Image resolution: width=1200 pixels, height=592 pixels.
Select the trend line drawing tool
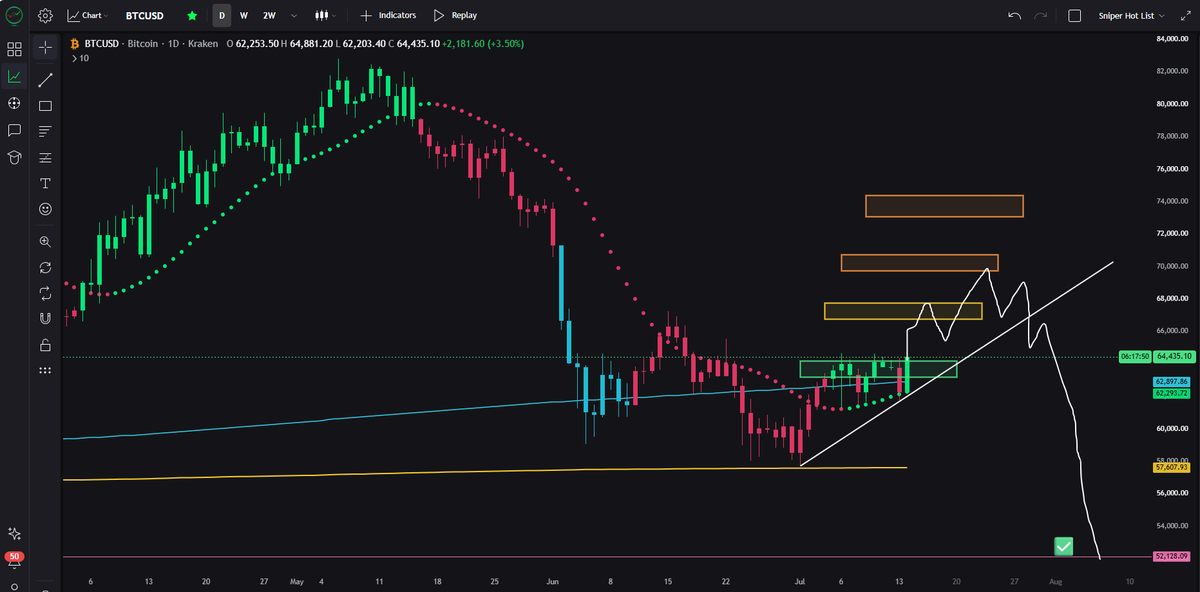(x=45, y=79)
